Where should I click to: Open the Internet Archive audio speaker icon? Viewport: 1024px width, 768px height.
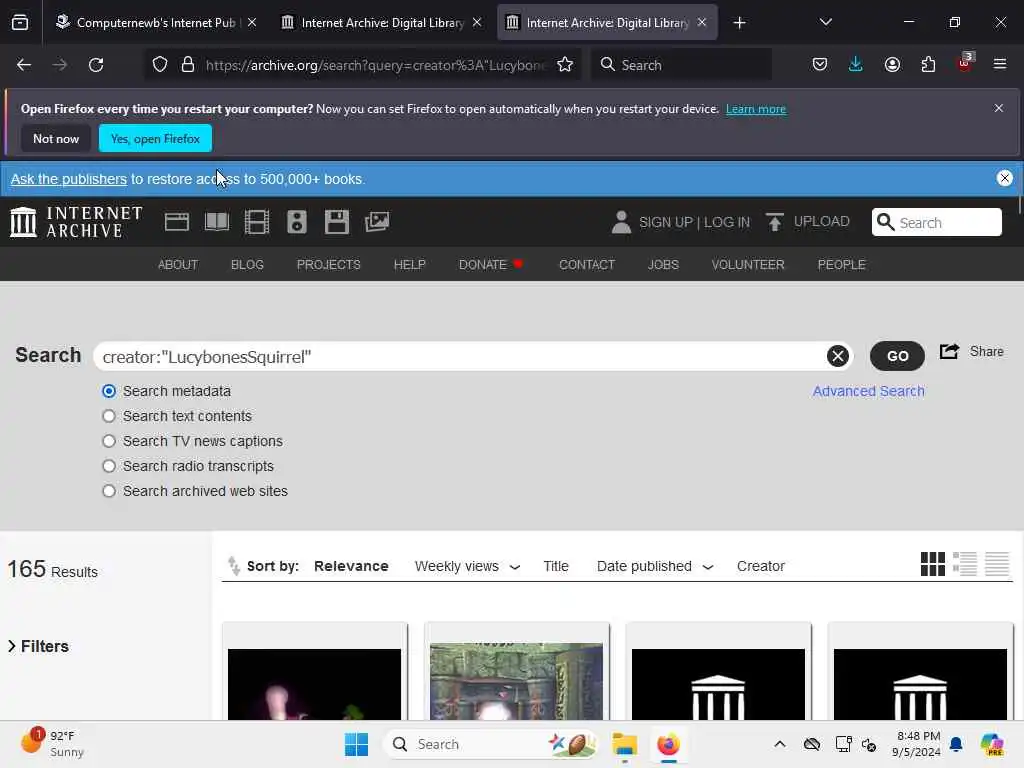pyautogui.click(x=296, y=222)
